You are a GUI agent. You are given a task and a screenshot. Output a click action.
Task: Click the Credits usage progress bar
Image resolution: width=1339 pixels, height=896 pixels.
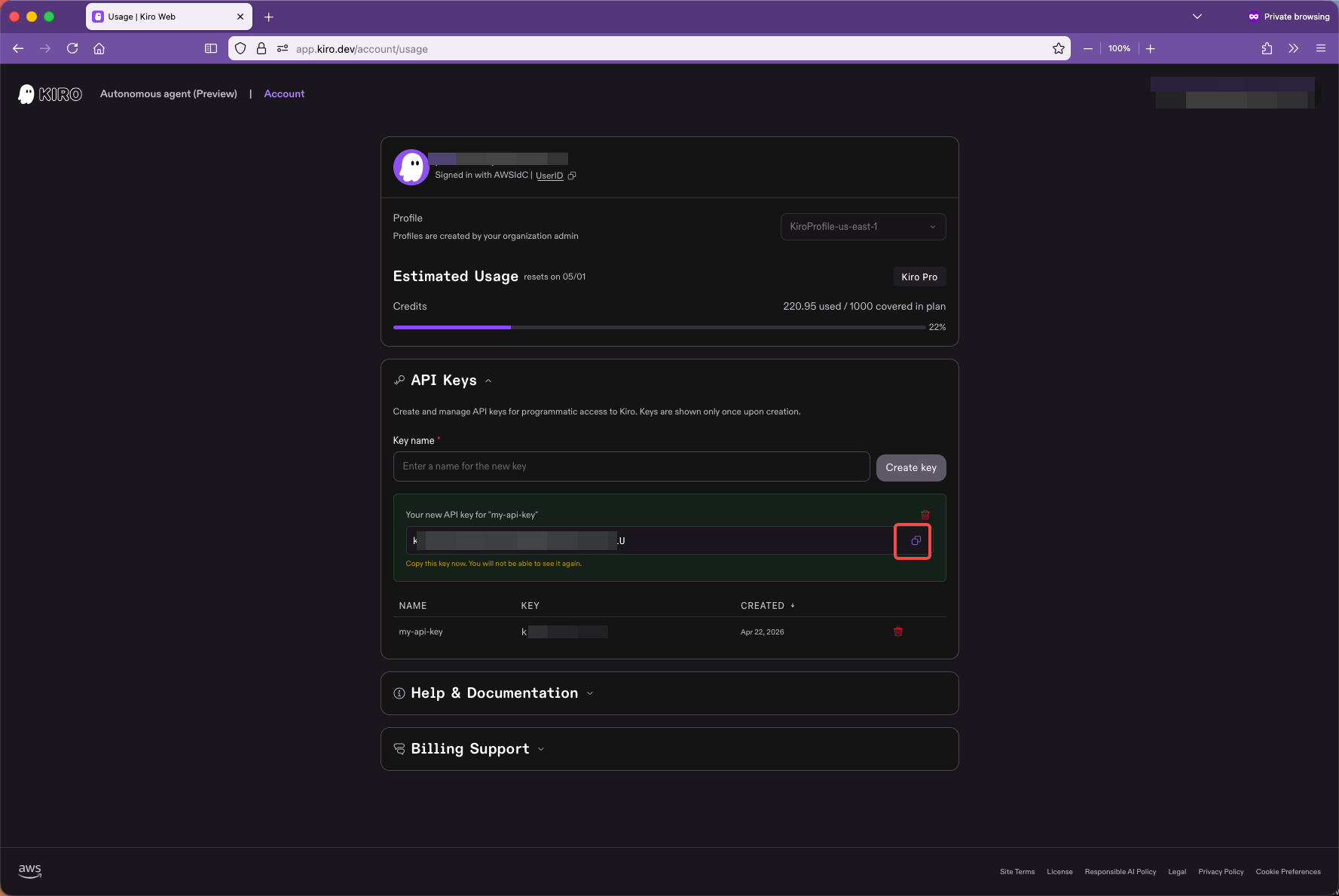point(659,328)
